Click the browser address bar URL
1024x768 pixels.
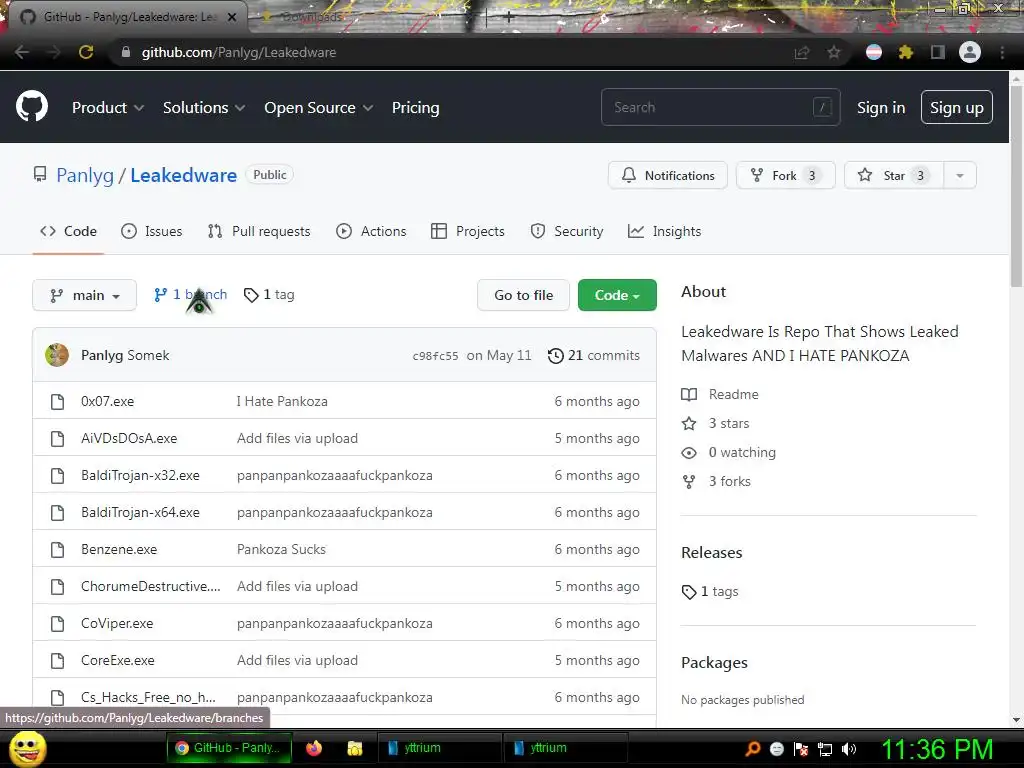coord(239,52)
